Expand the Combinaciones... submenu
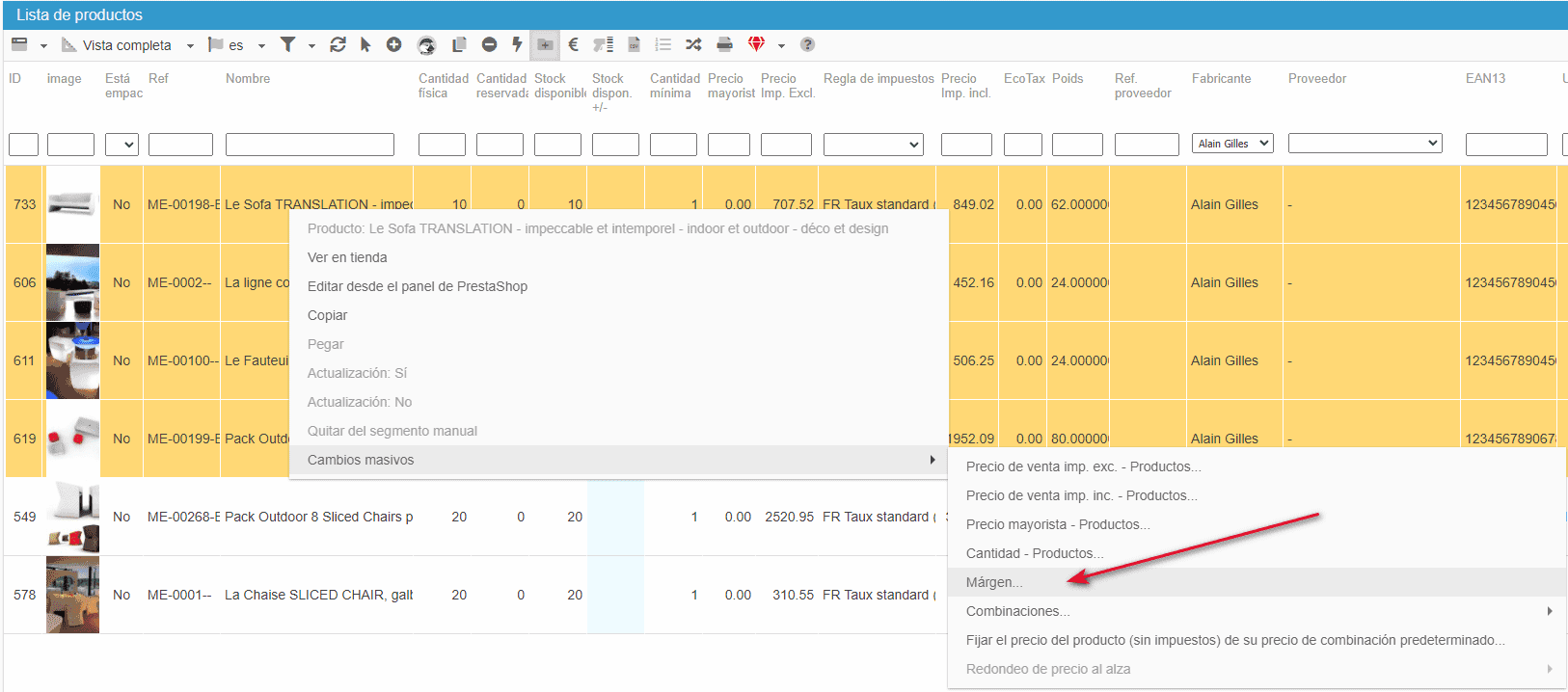Screen dimensions: 1568x692 click(1017, 611)
